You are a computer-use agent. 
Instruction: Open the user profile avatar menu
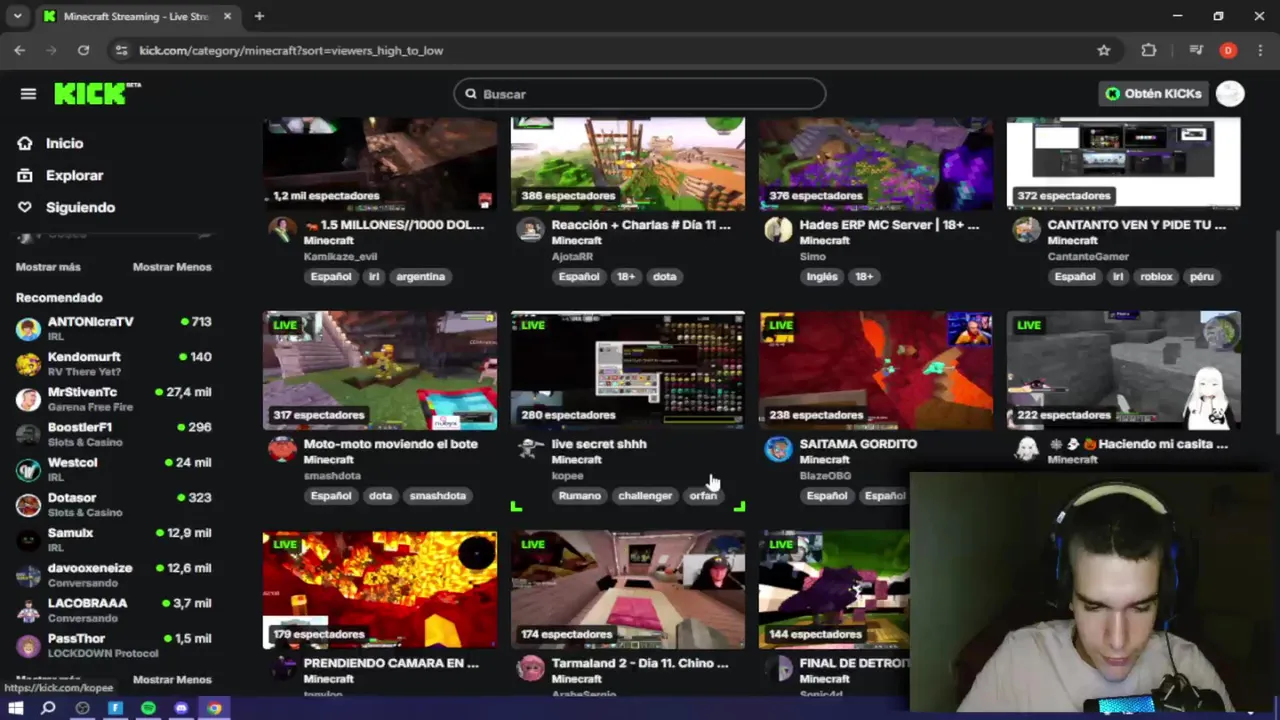(1230, 93)
